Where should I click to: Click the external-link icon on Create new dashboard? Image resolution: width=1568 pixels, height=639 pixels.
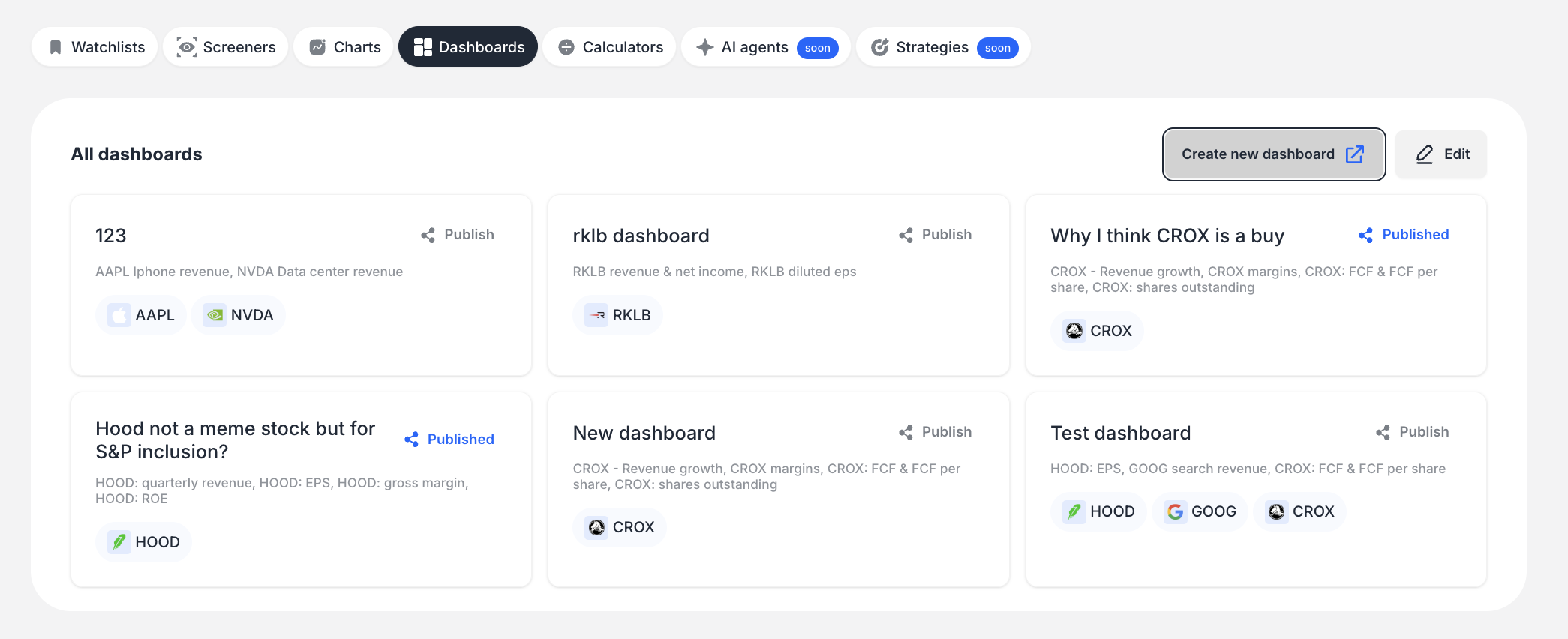pos(1355,154)
